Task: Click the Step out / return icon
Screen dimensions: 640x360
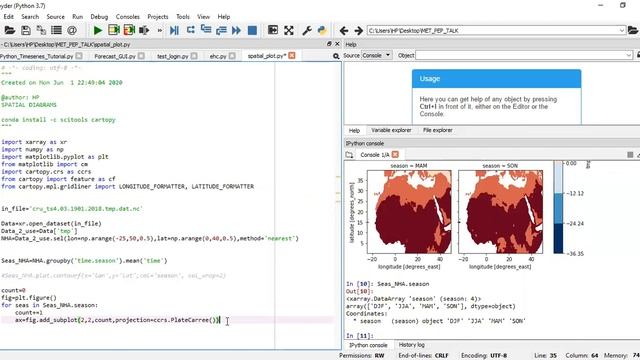Action: point(221,30)
